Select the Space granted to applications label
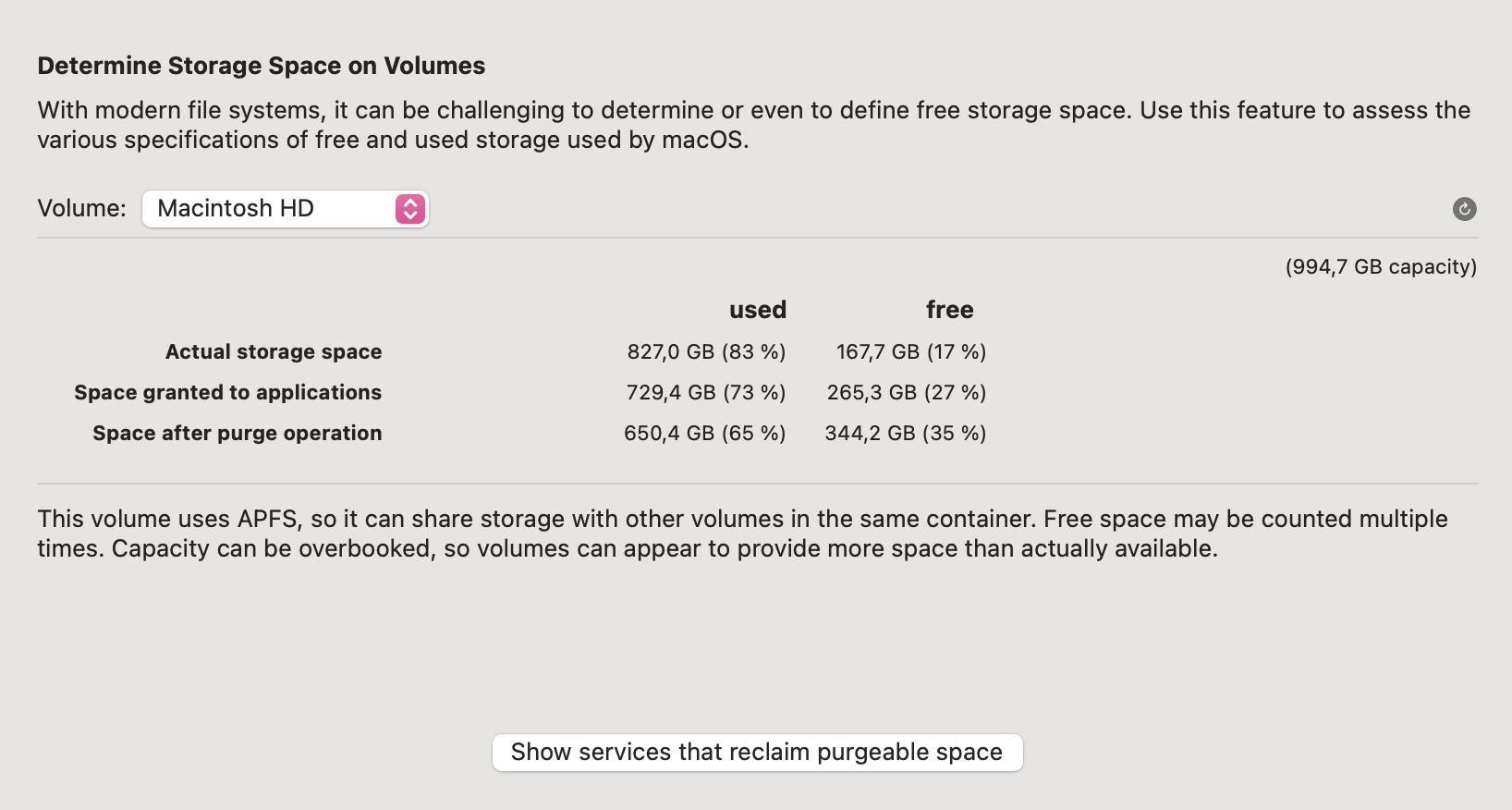The height and width of the screenshot is (810, 1512). click(227, 393)
